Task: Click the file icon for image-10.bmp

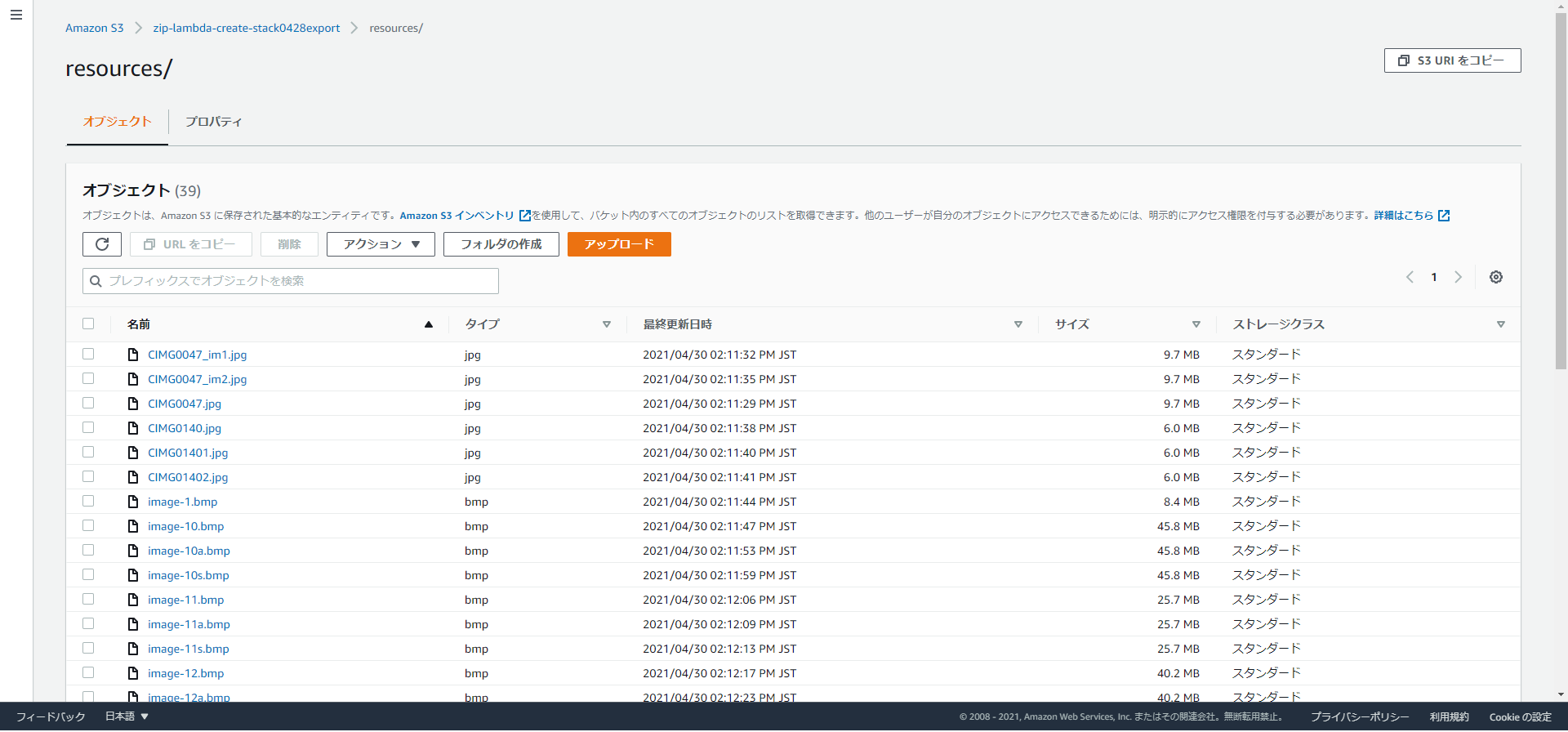Action: (133, 526)
